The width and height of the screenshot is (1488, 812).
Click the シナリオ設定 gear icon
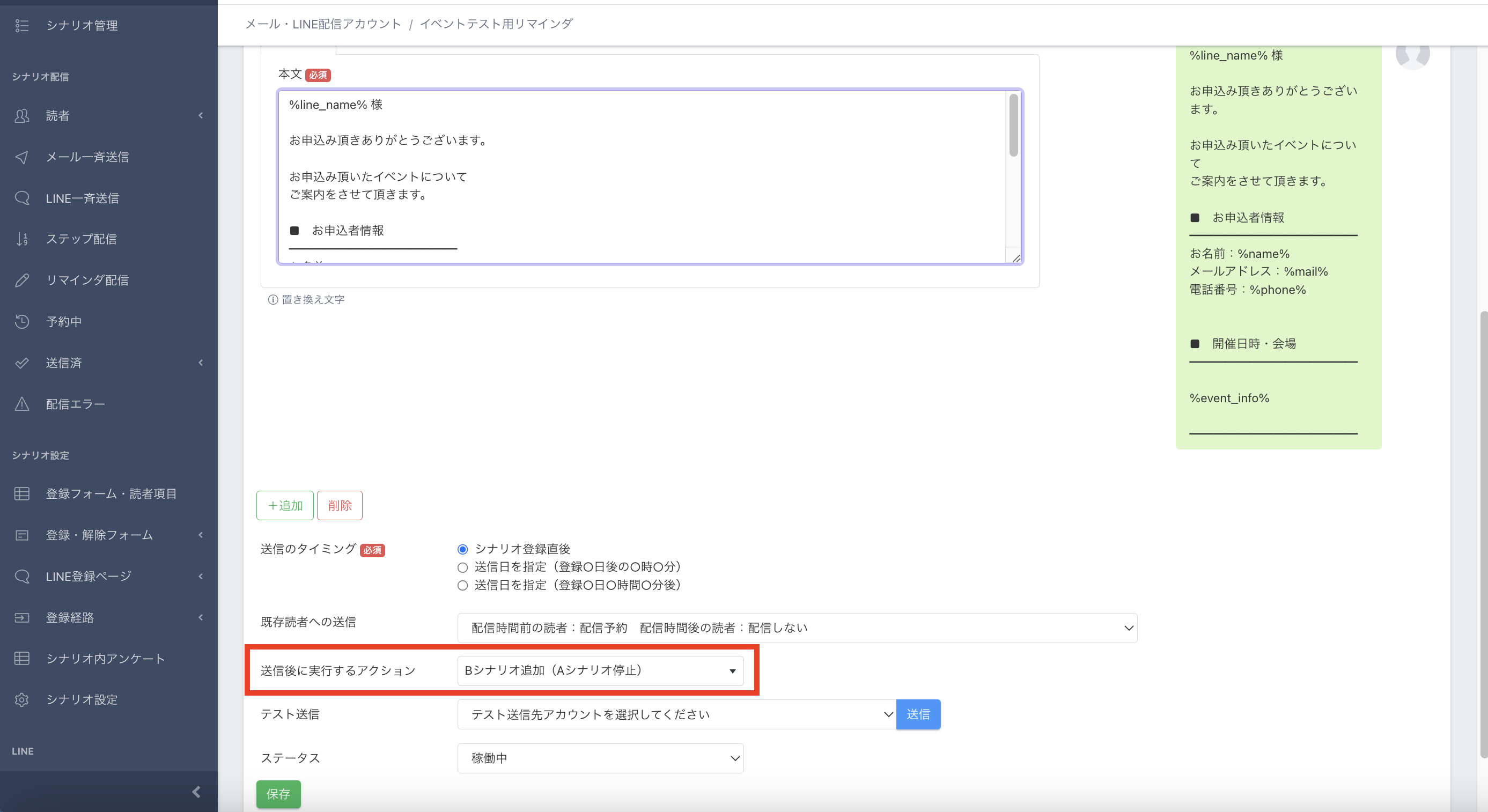click(x=22, y=700)
